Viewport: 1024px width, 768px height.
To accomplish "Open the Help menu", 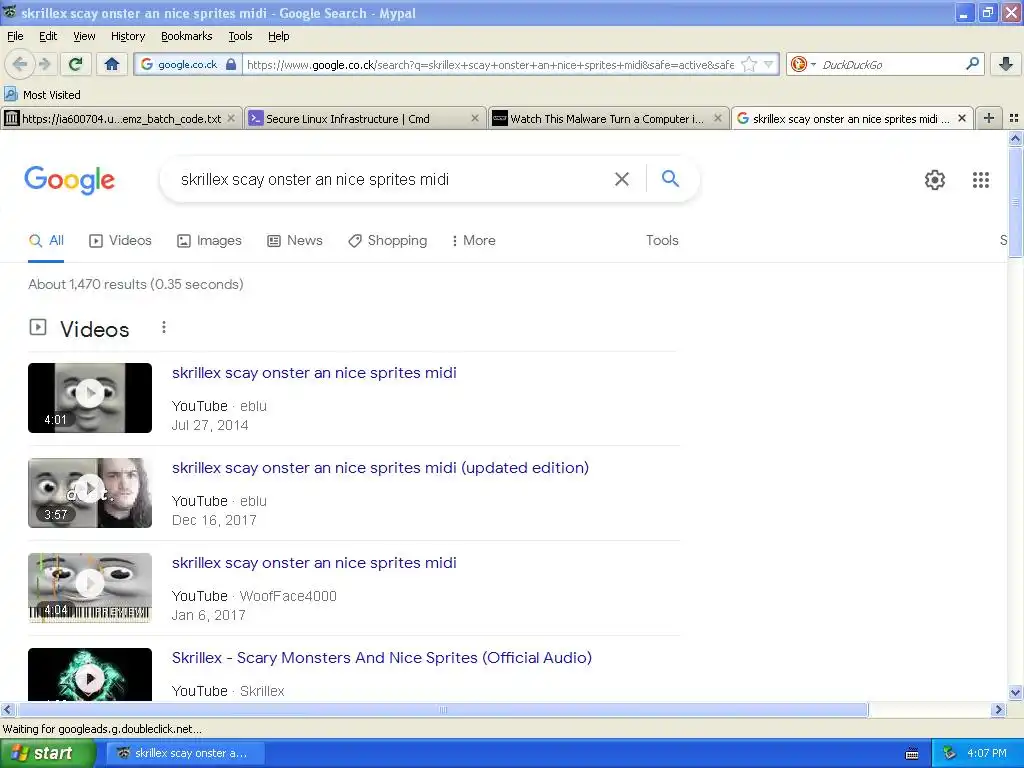I will point(278,36).
